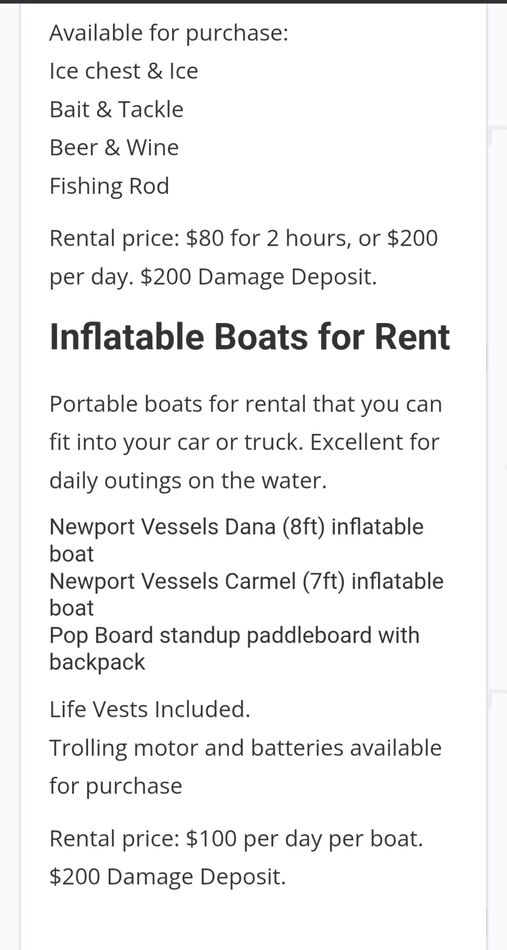Select 'Newport Vessels Carmel (7ft) inflatable' entry
This screenshot has height=950, width=507.
point(247,581)
